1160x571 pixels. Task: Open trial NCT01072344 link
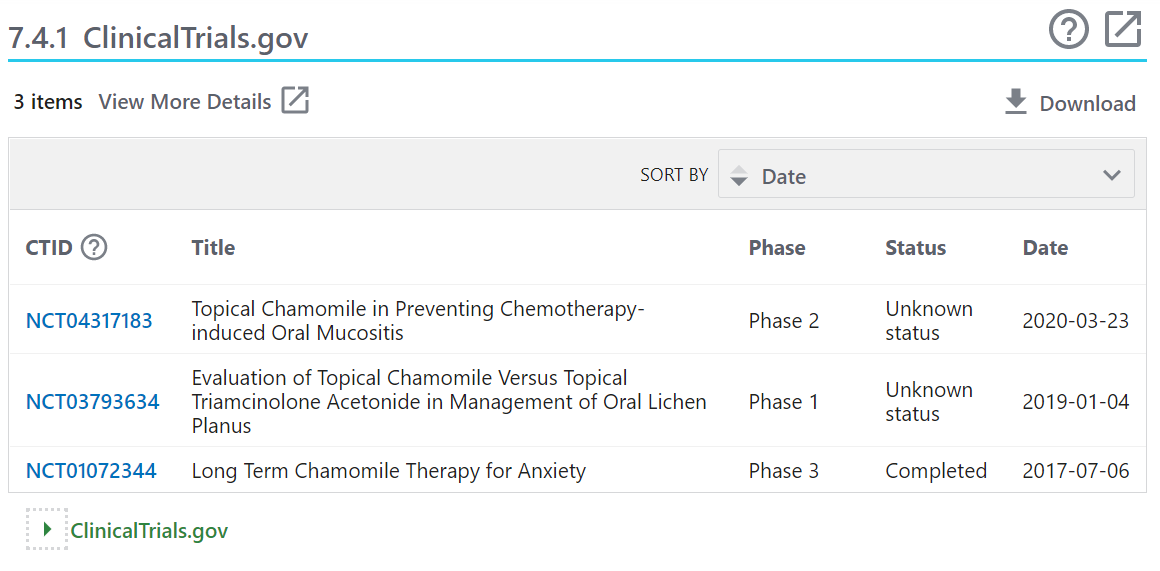click(91, 471)
